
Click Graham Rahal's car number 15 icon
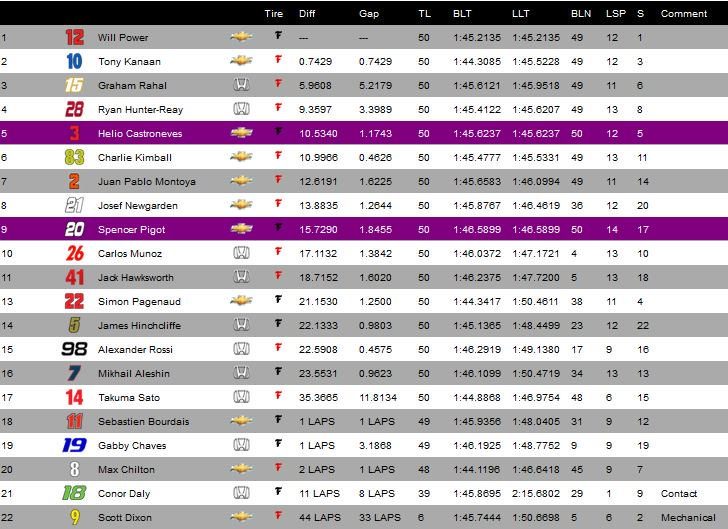[x=74, y=85]
